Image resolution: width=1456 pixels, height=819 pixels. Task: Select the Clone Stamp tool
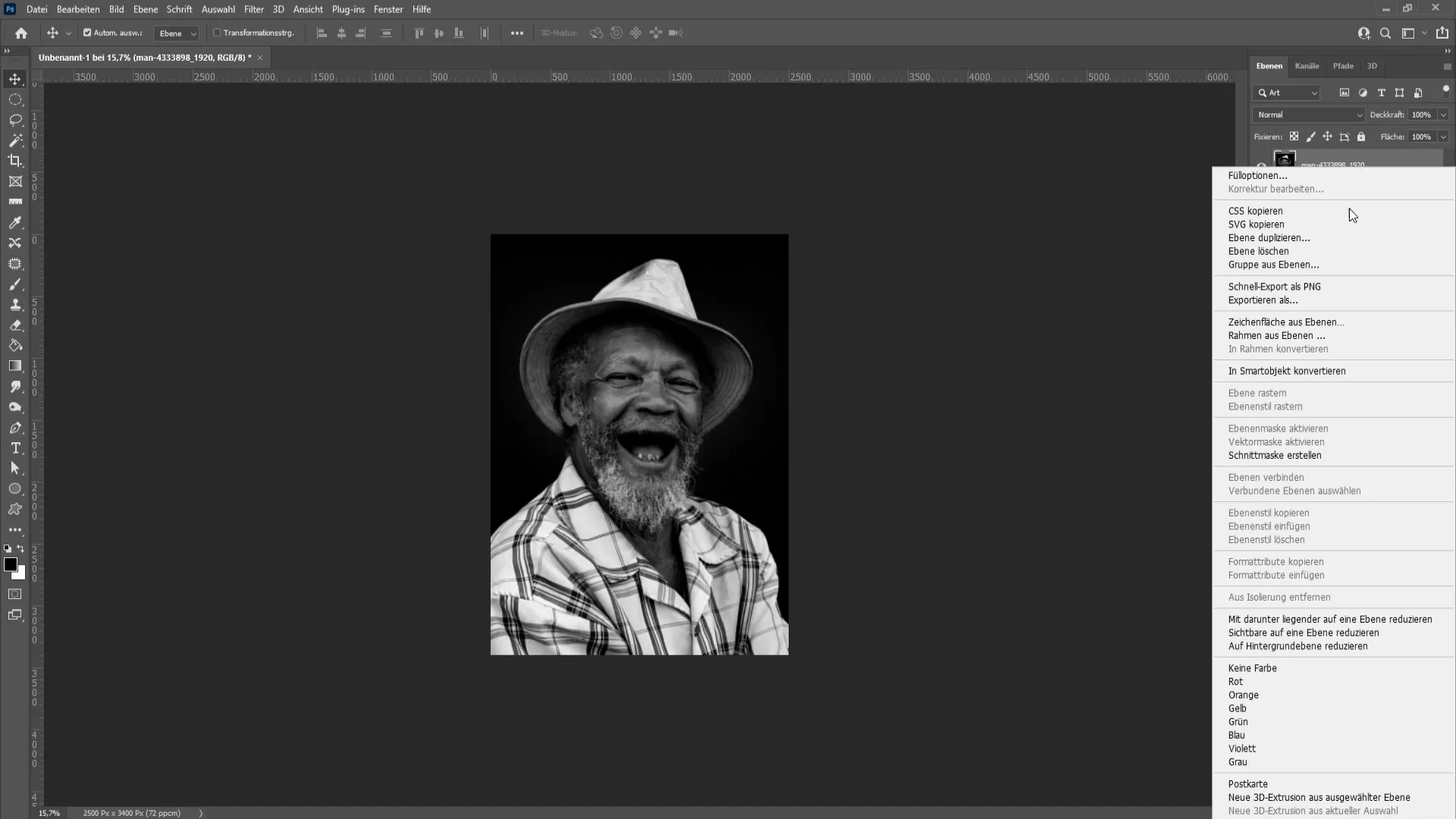[x=15, y=305]
